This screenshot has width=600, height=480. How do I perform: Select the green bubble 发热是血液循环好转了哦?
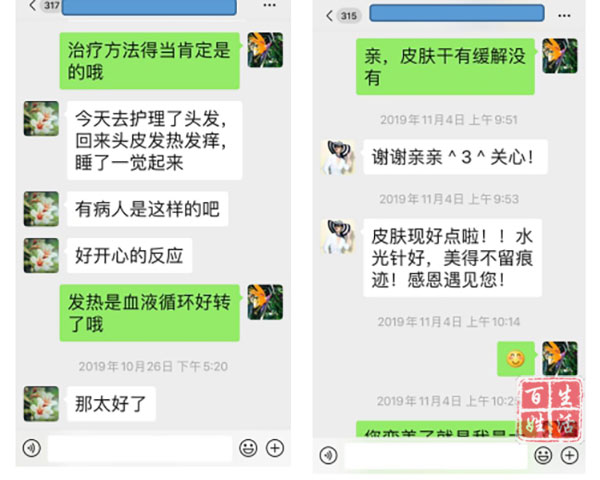click(x=150, y=313)
